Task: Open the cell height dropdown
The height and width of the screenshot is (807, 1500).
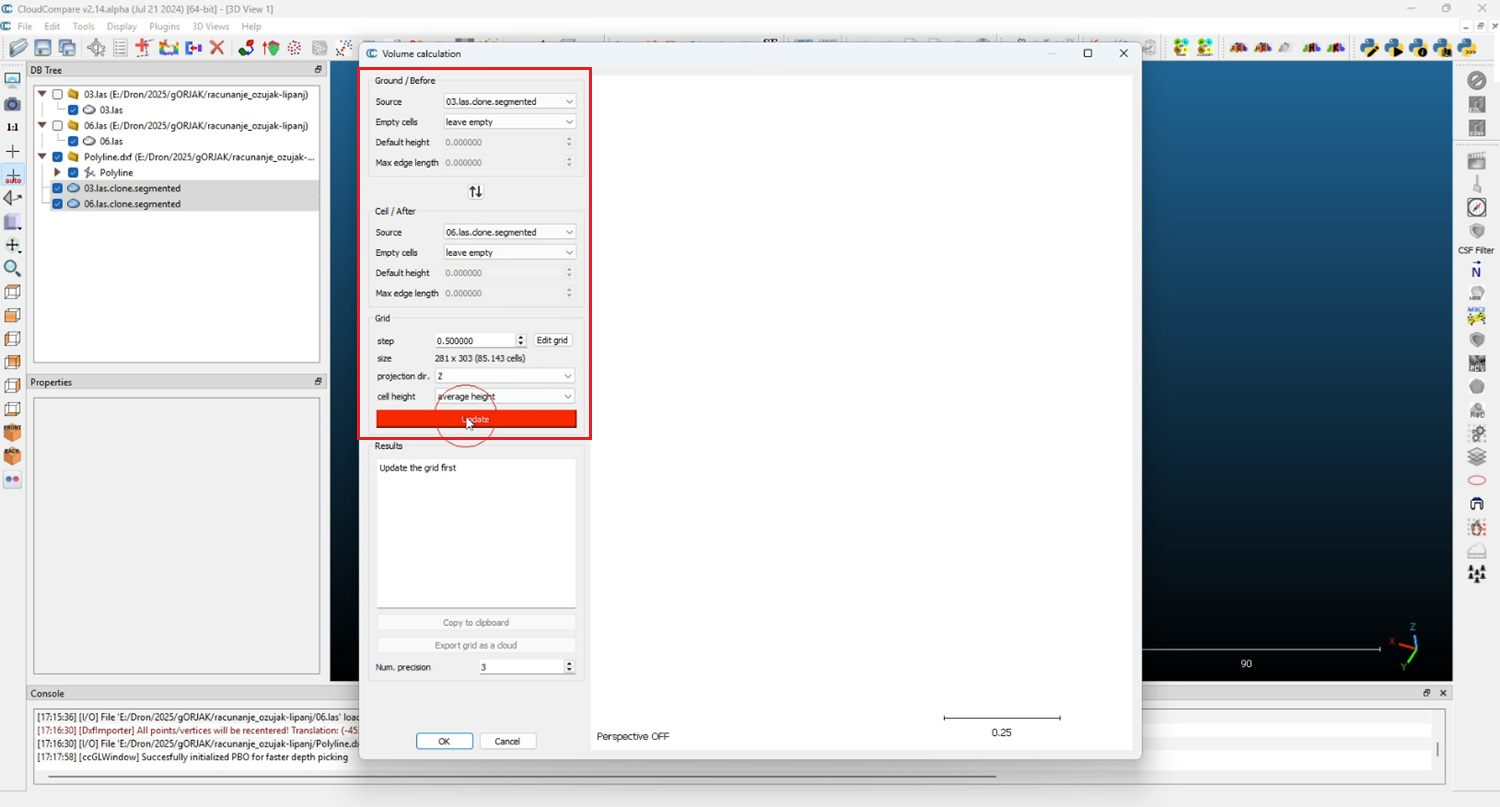Action: 505,397
